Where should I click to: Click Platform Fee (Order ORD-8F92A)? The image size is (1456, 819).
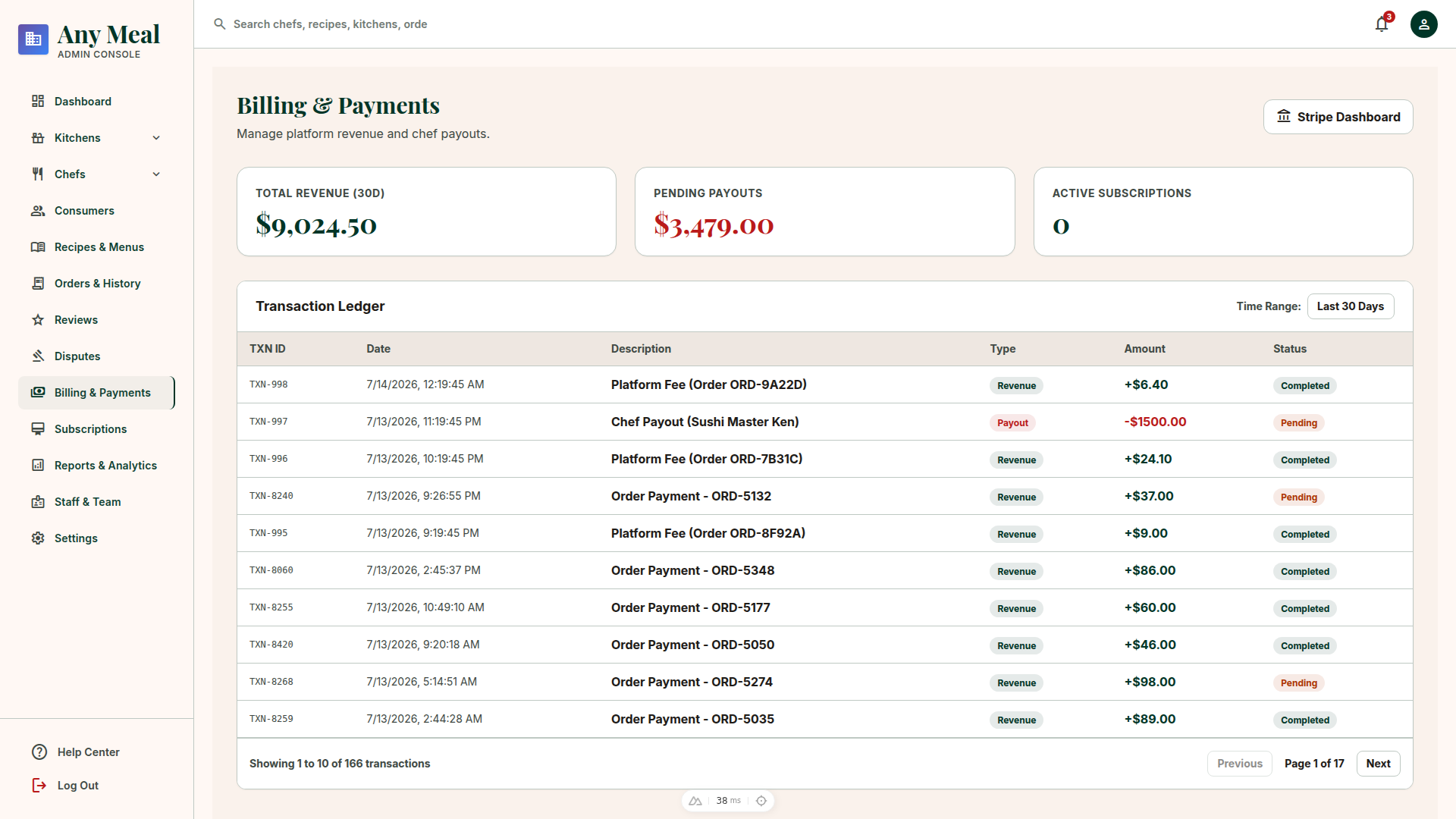click(708, 533)
